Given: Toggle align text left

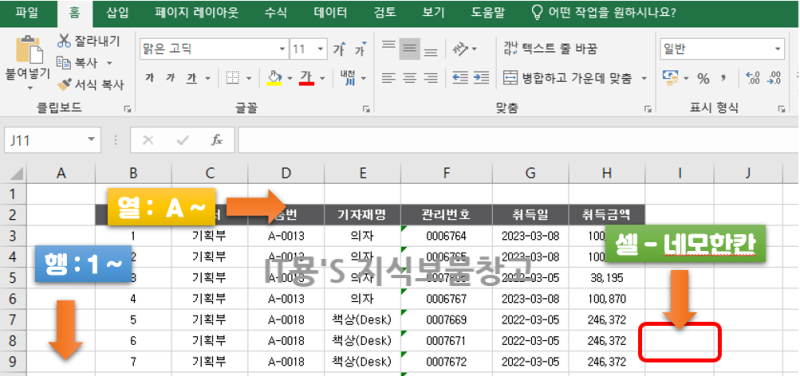Looking at the screenshot, I should tap(389, 78).
